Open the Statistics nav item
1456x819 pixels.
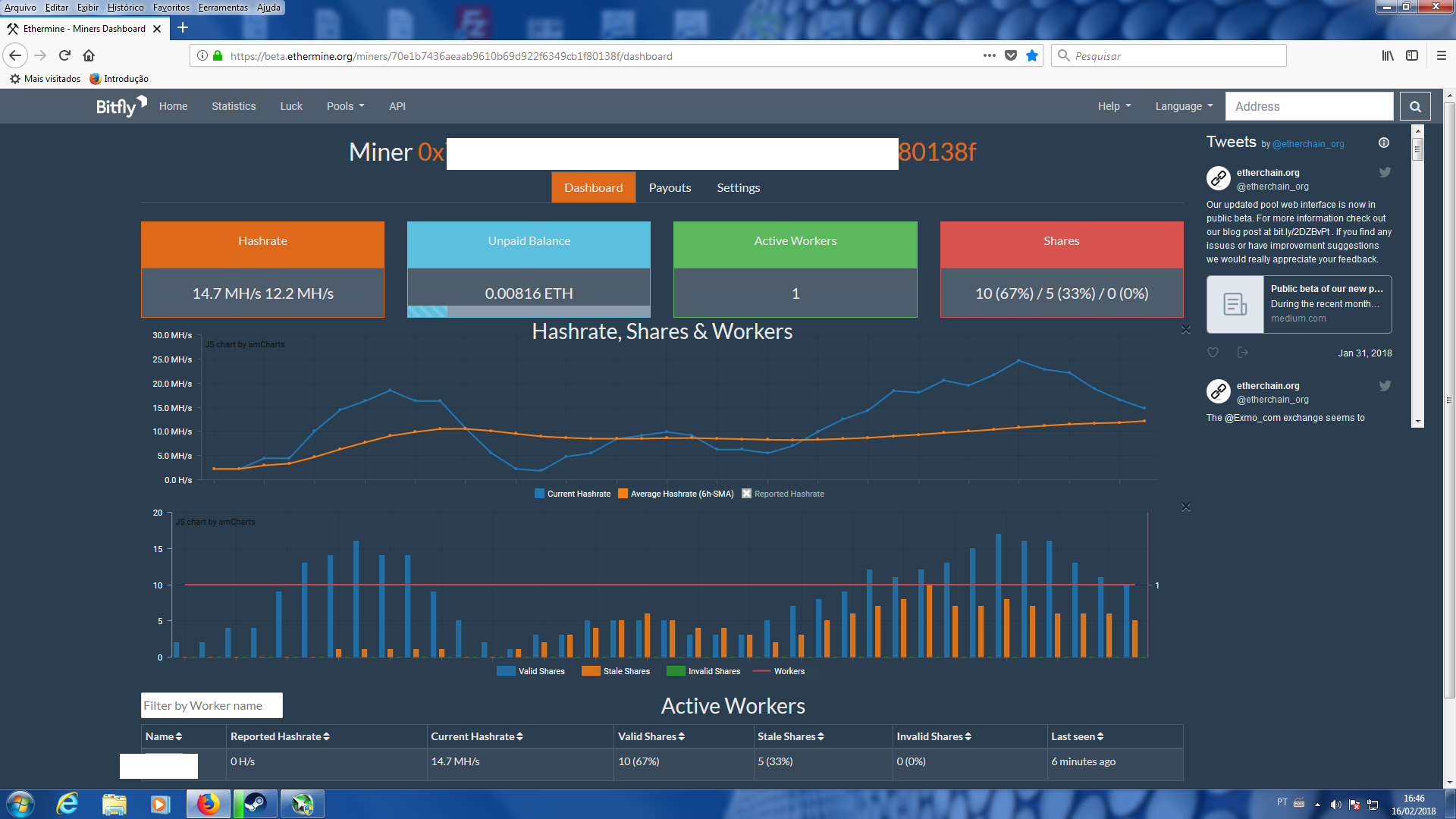tap(234, 106)
